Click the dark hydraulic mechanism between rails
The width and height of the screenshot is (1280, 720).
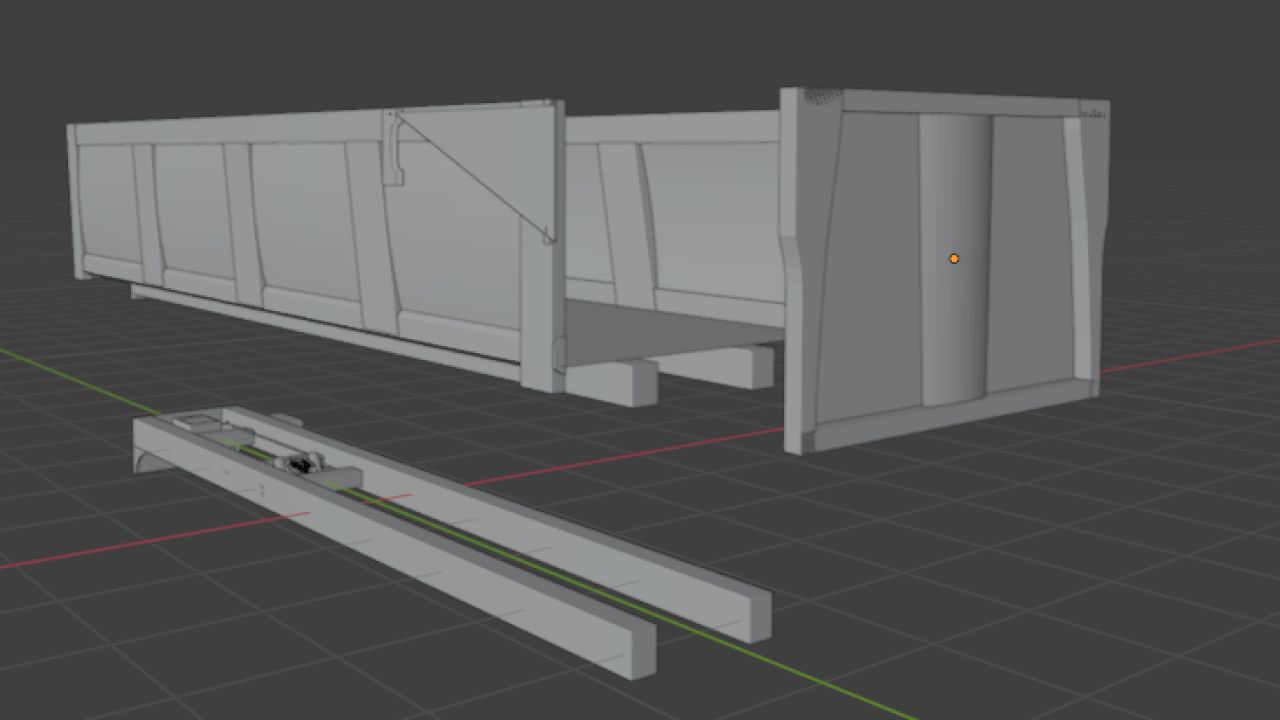coord(301,464)
